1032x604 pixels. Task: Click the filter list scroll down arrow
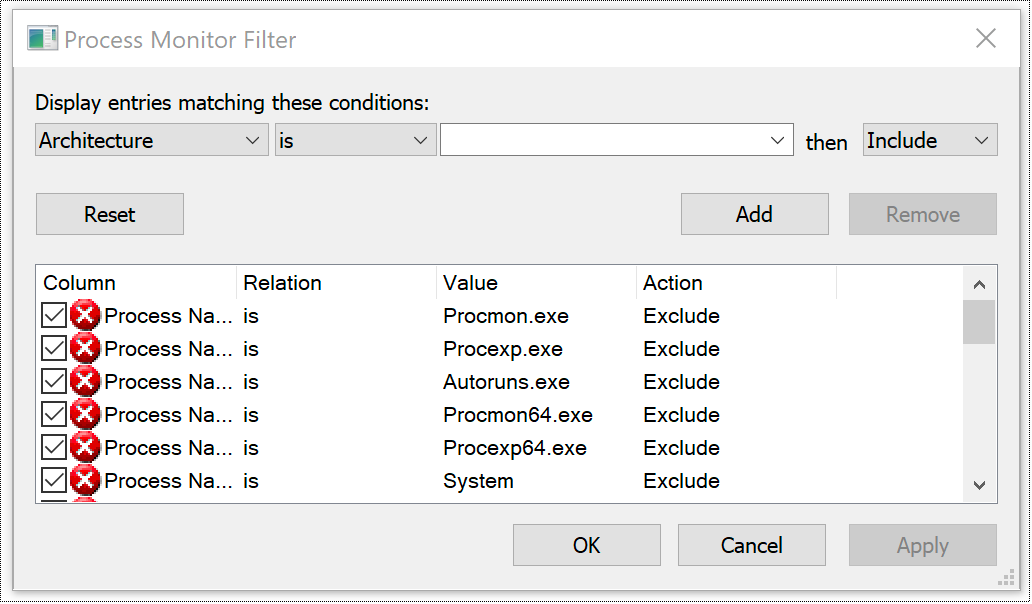[x=979, y=486]
